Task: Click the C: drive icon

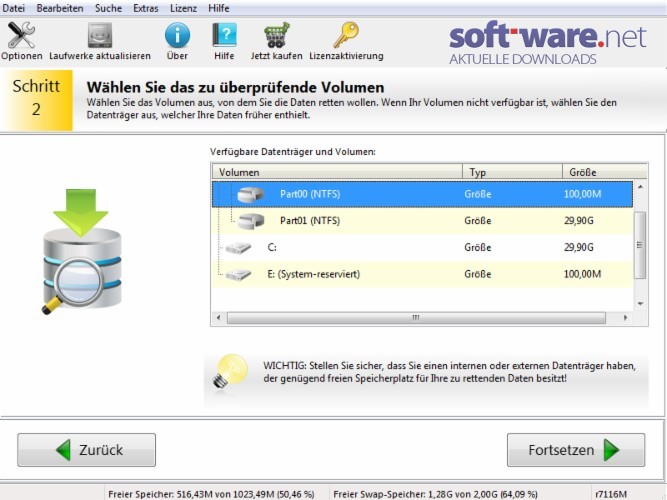Action: (x=238, y=248)
